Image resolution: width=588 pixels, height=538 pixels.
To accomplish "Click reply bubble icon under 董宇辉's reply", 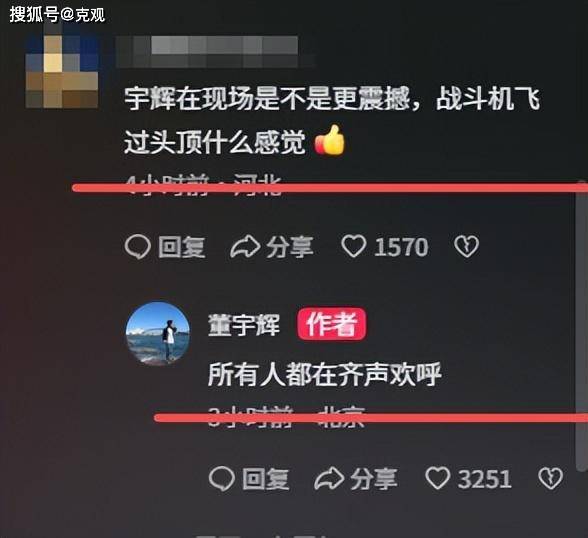I will pos(222,479).
